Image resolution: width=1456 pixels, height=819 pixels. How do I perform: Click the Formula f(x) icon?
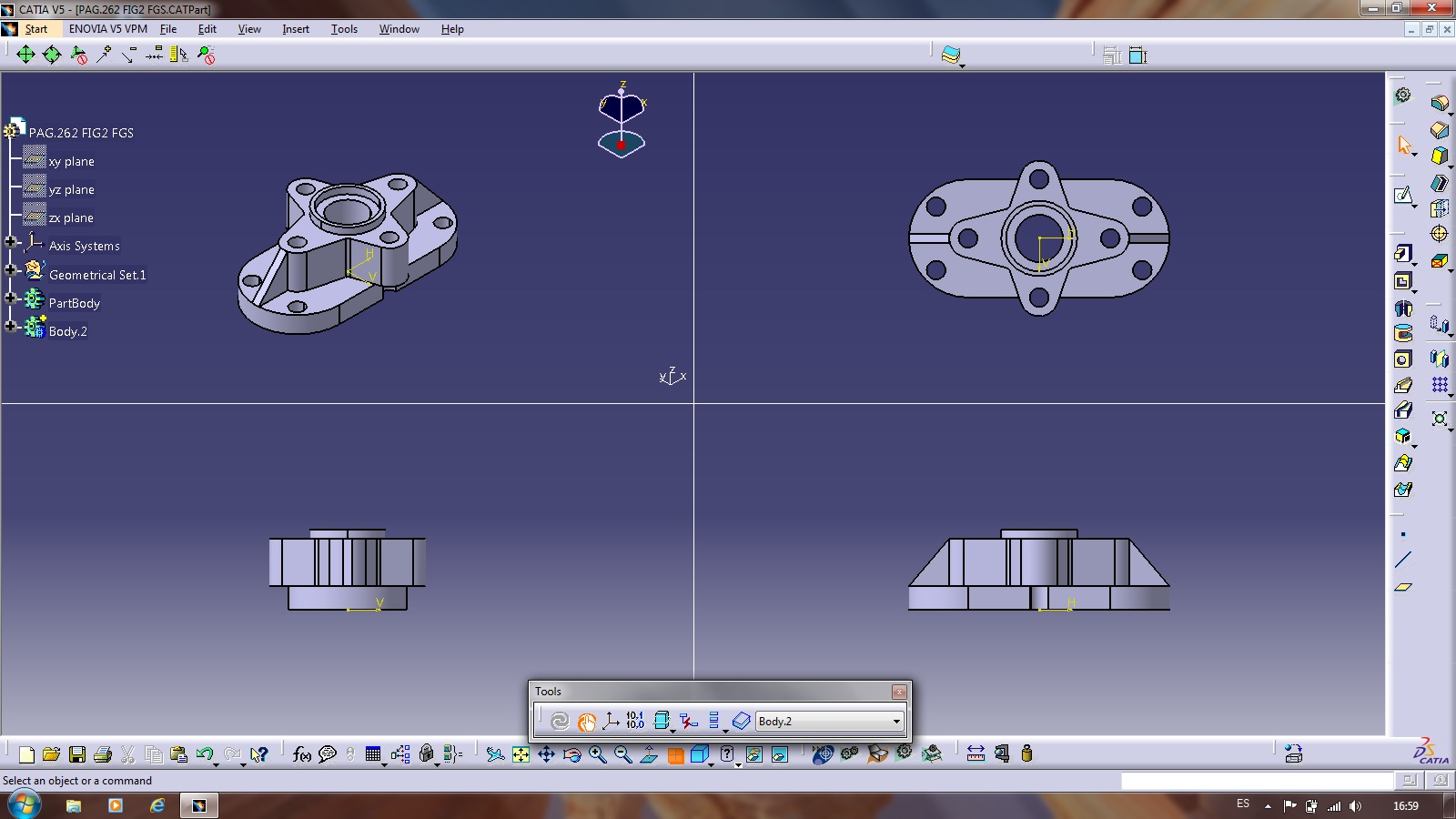coord(302,753)
